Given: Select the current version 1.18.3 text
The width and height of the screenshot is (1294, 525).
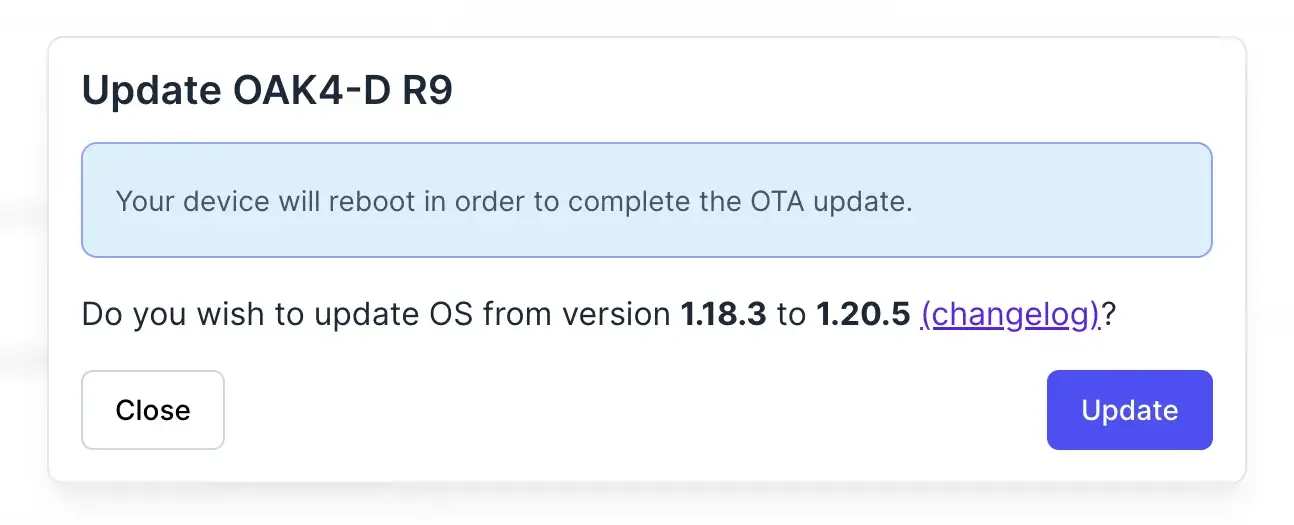Looking at the screenshot, I should (x=724, y=315).
